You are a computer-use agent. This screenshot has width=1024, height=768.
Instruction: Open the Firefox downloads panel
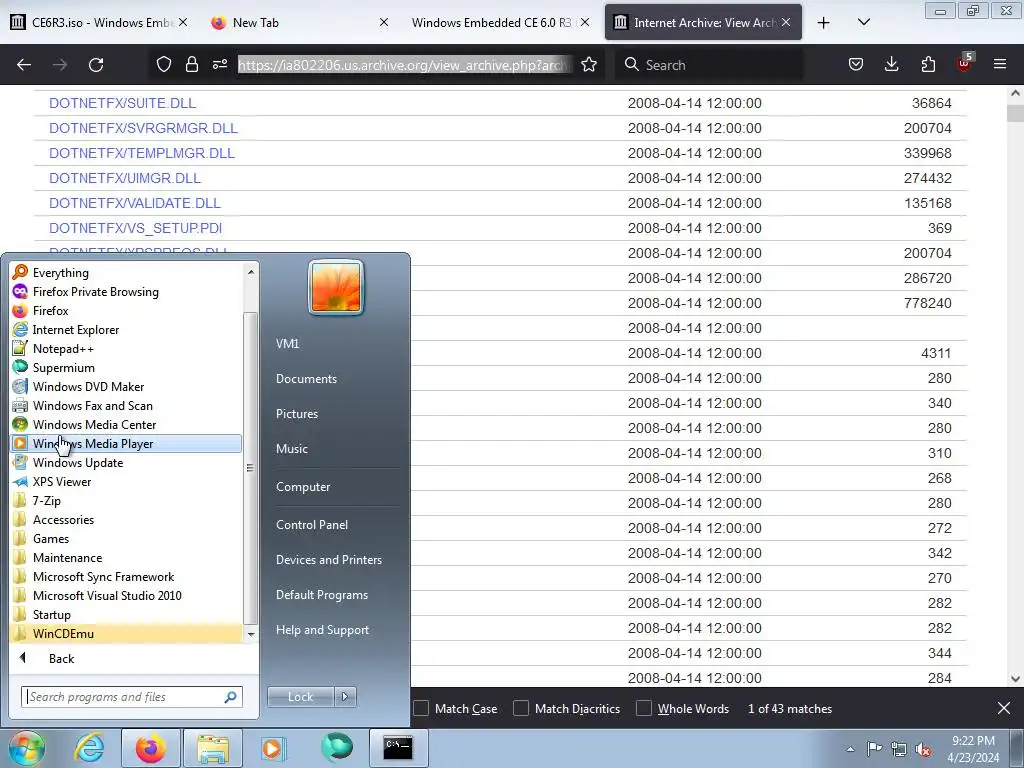coord(891,64)
